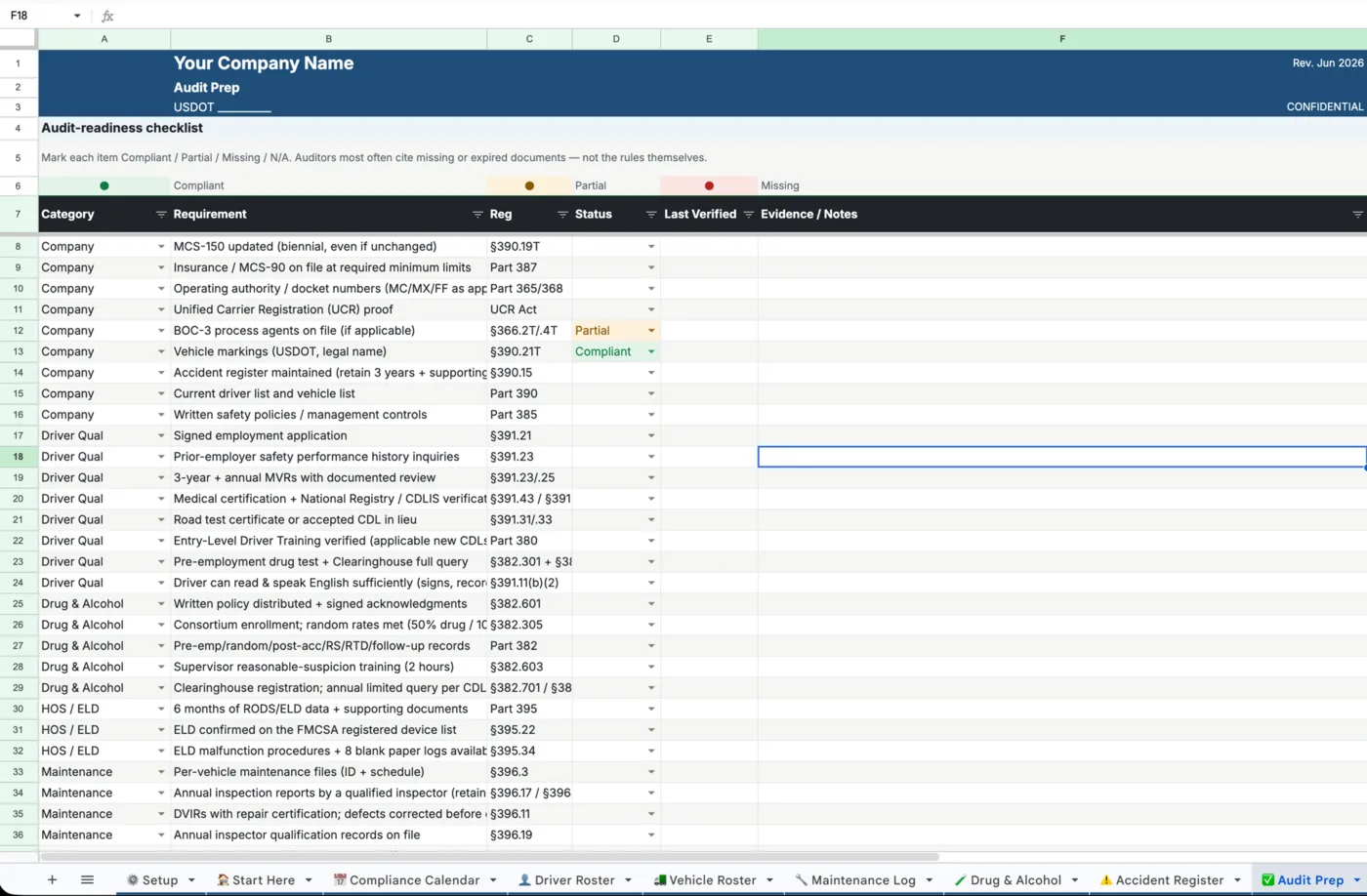Select 'Current driver list and vehicle list' cell
This screenshot has width=1367, height=896.
pyautogui.click(x=329, y=393)
